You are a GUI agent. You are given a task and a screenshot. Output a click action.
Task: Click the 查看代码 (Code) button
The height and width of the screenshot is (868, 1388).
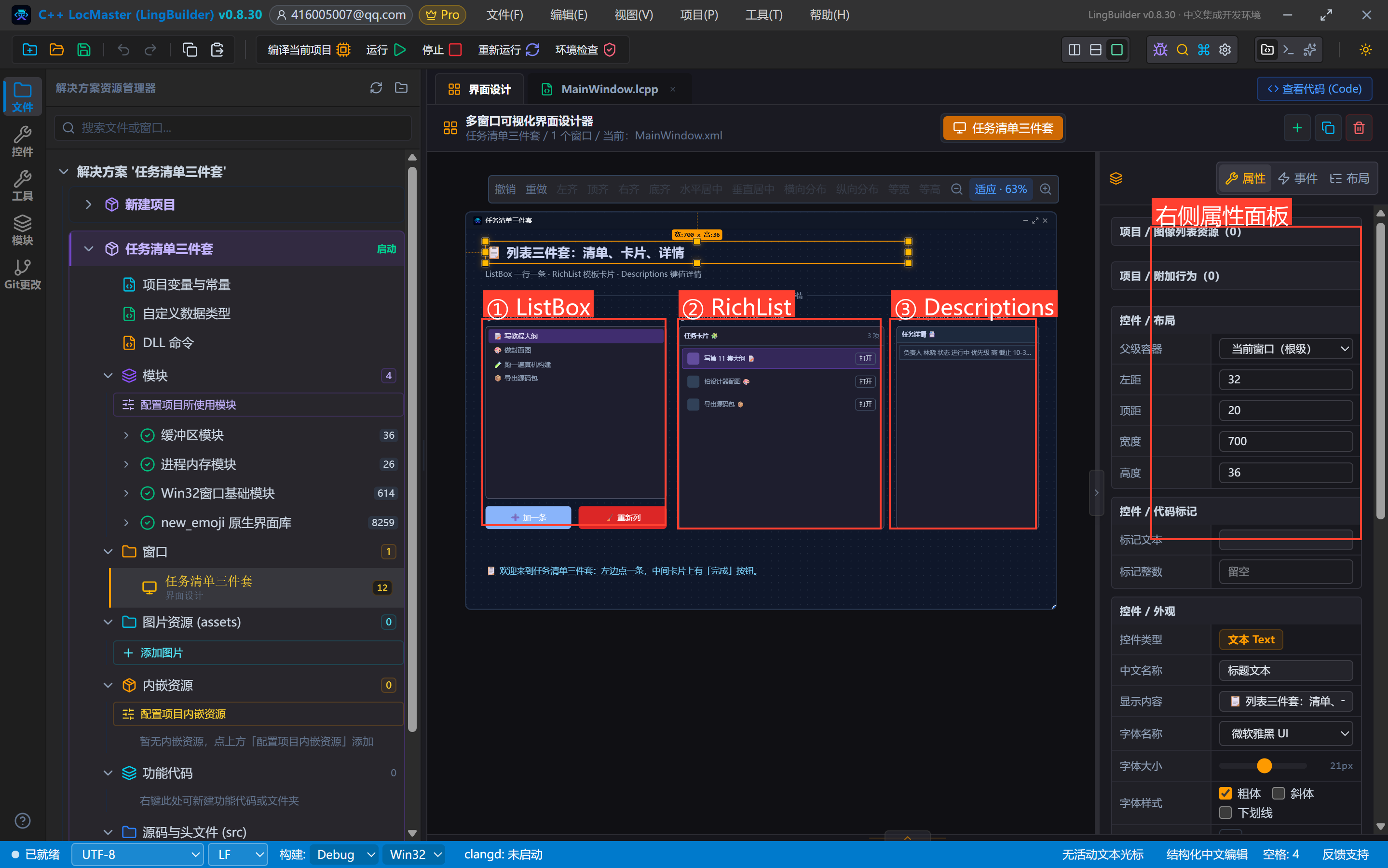[x=1314, y=89]
